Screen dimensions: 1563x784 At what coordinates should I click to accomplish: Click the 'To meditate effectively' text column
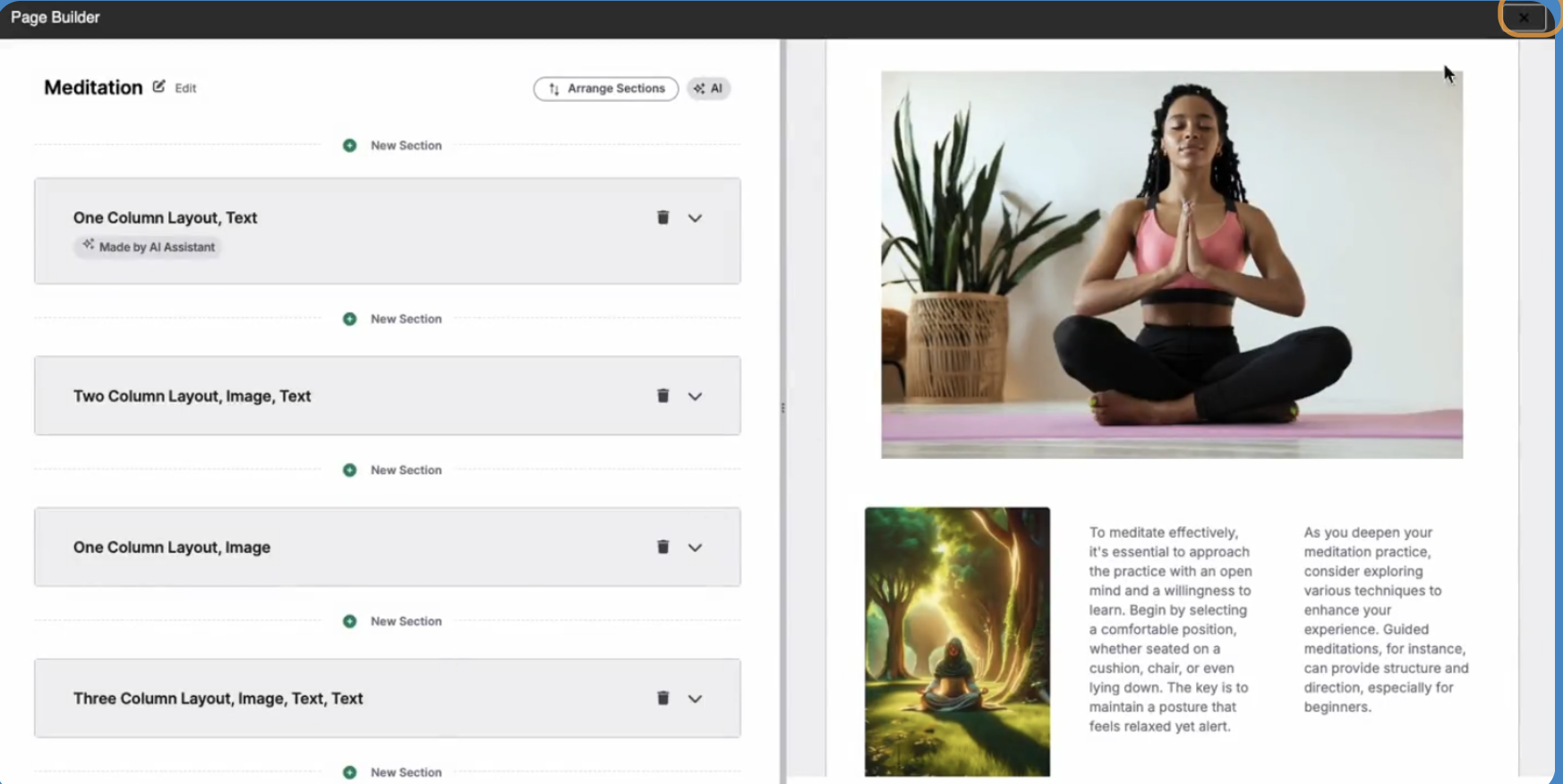pyautogui.click(x=1171, y=629)
